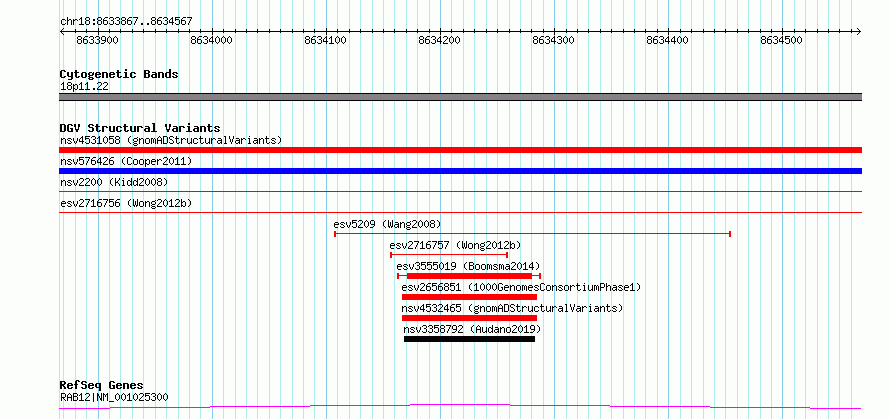This screenshot has width=890, height=419.
Task: Click the right arrowhead of the ruler
Action: [859, 31]
